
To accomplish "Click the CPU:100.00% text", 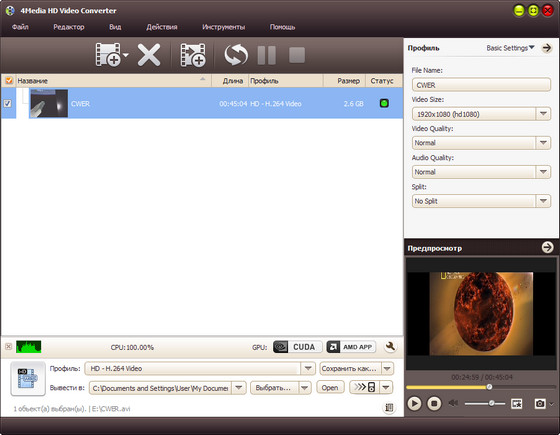I will pos(132,347).
